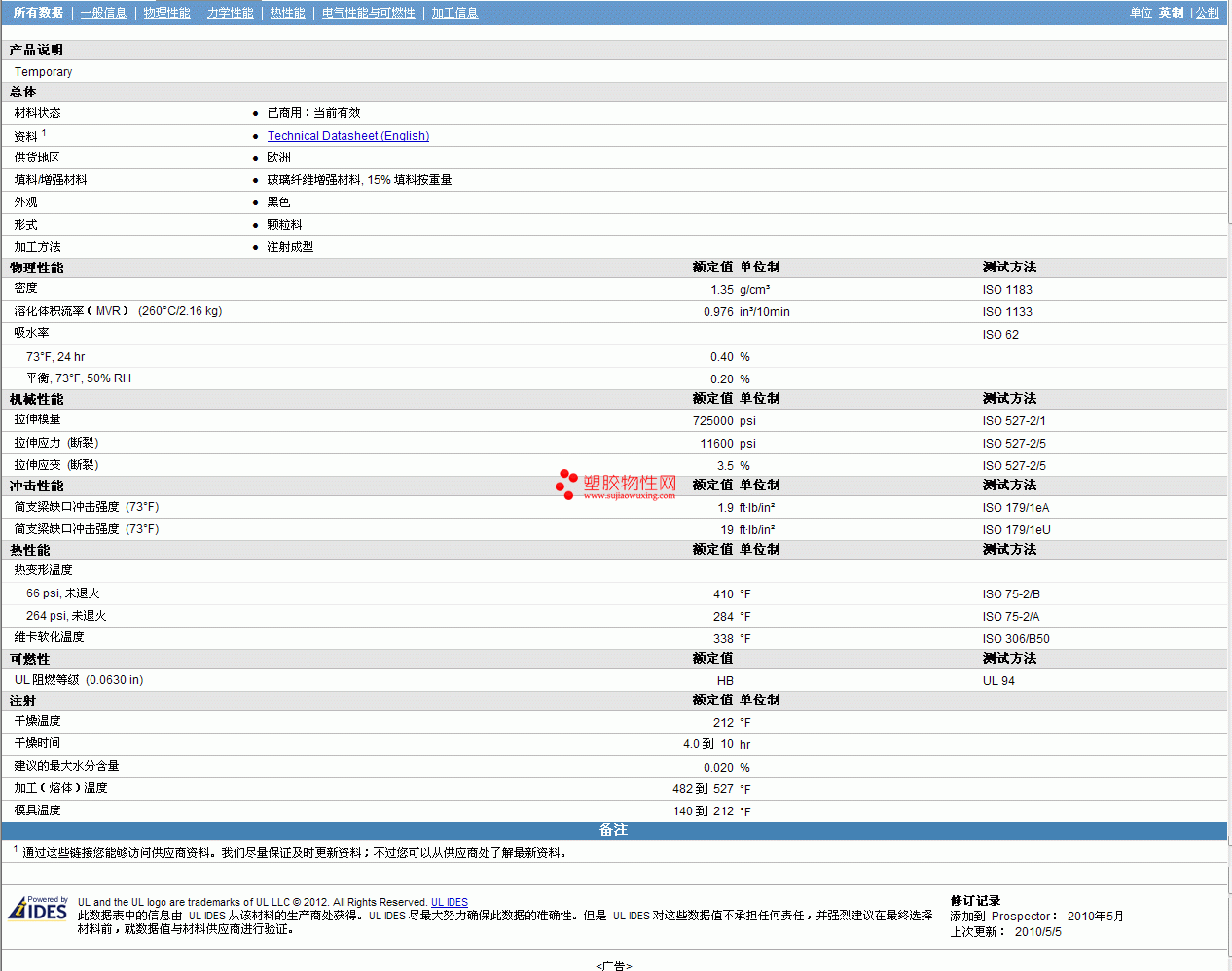Open the 一般信息 tab
Image resolution: width=1232 pixels, height=971 pixels.
(x=104, y=13)
